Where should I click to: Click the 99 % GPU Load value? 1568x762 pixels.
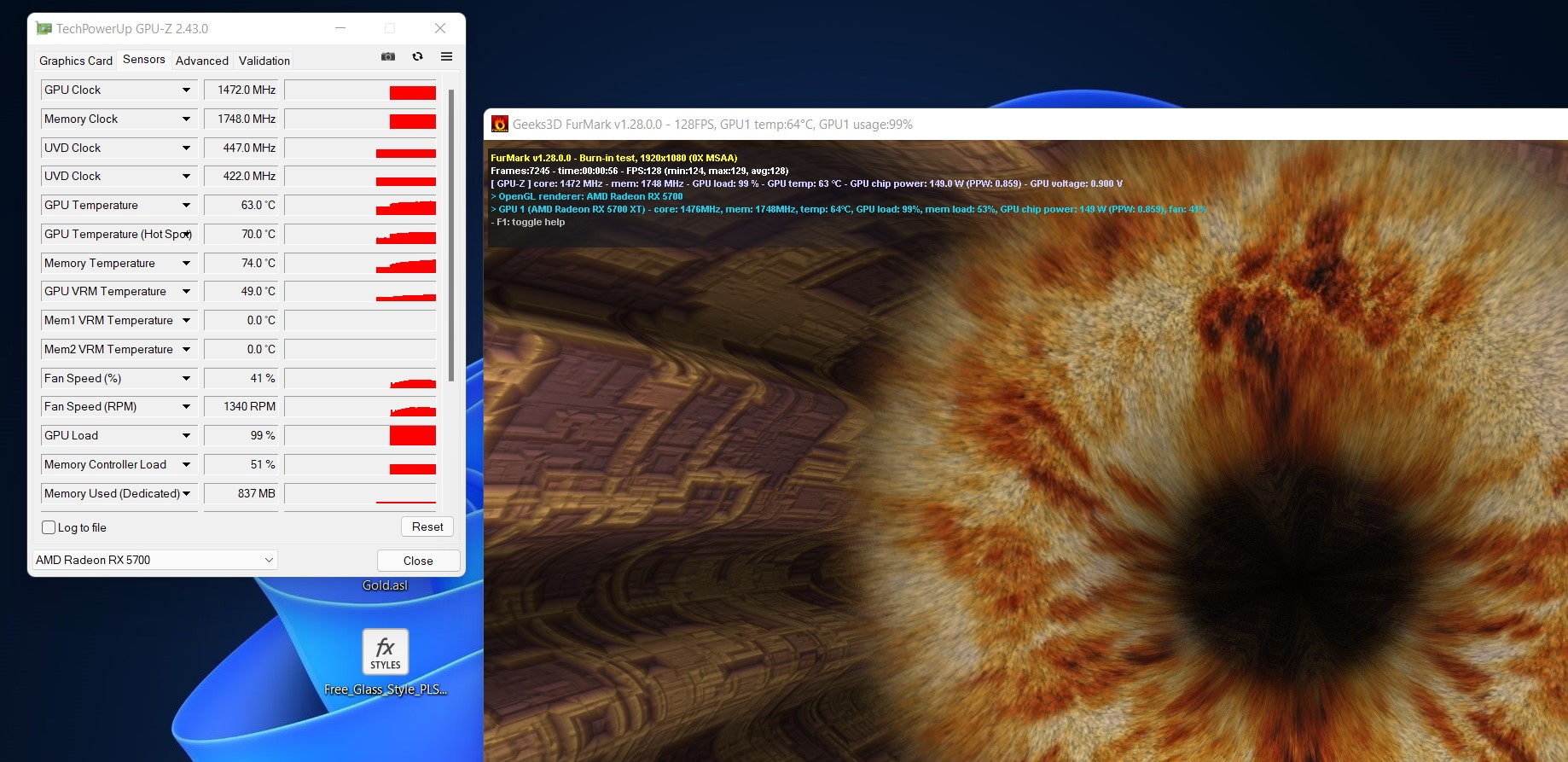(243, 436)
